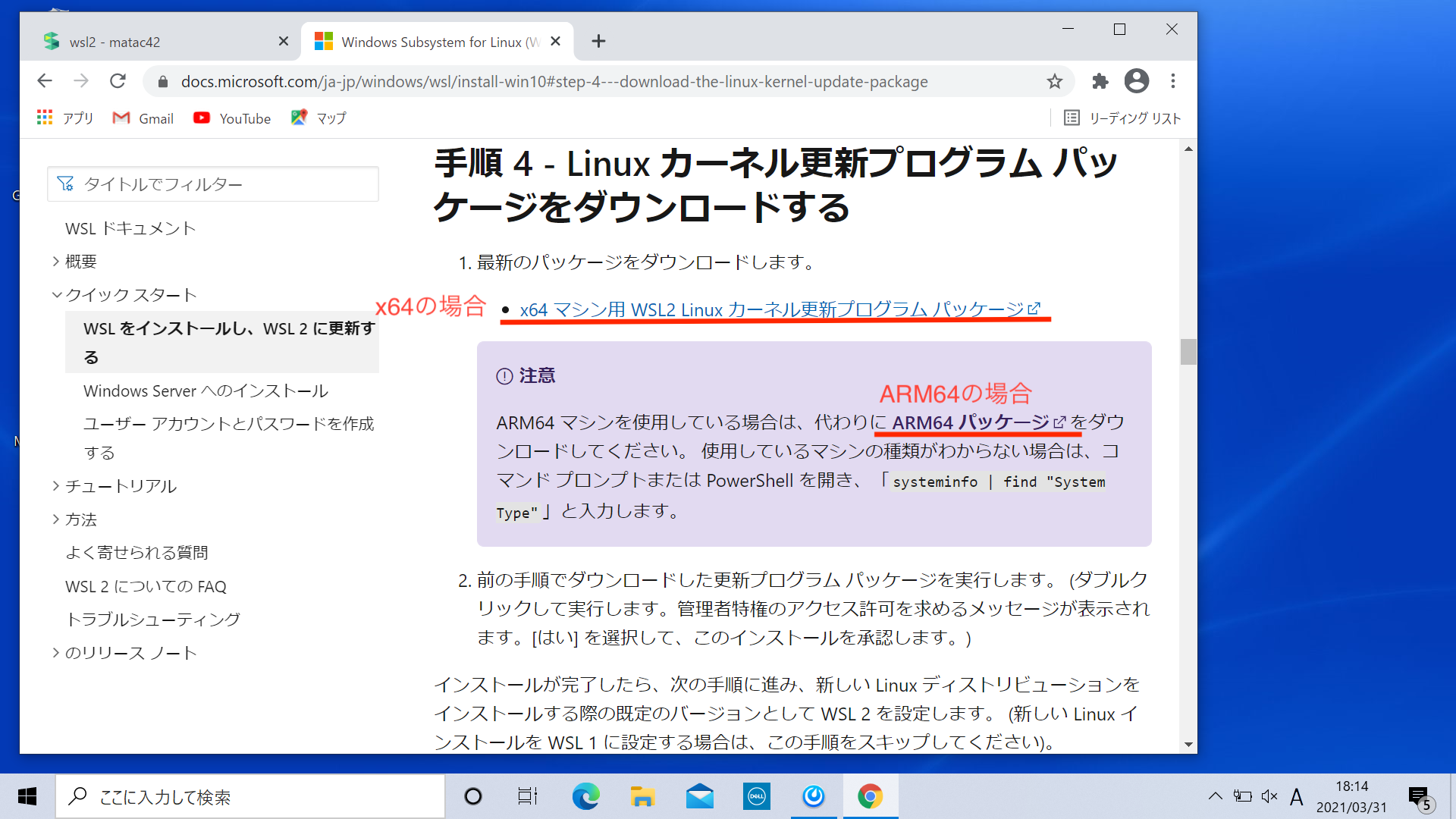1456x819 pixels.
Task: Launch Microsoft Edge from taskbar
Action: [x=585, y=796]
